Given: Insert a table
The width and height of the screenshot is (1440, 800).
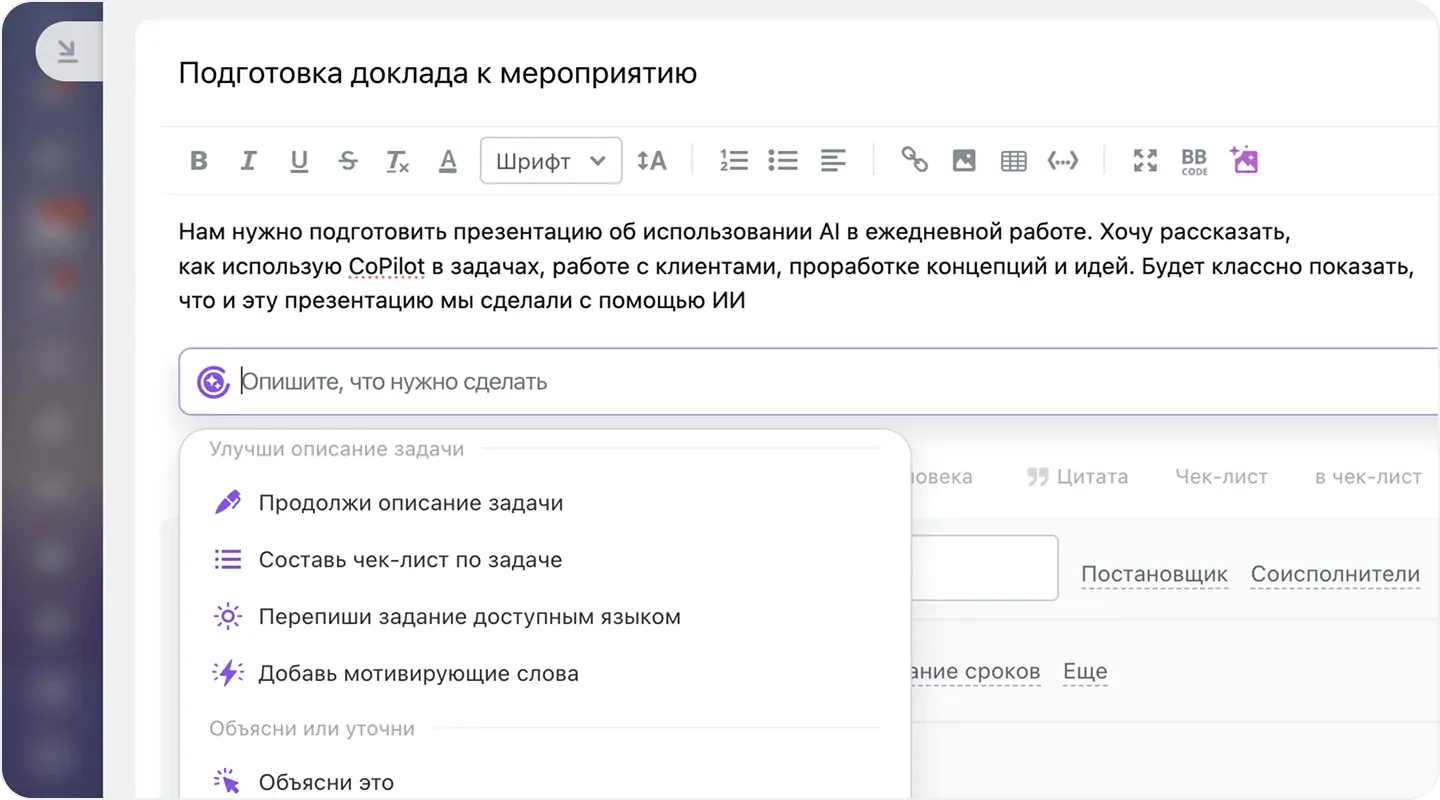Looking at the screenshot, I should tap(1013, 159).
